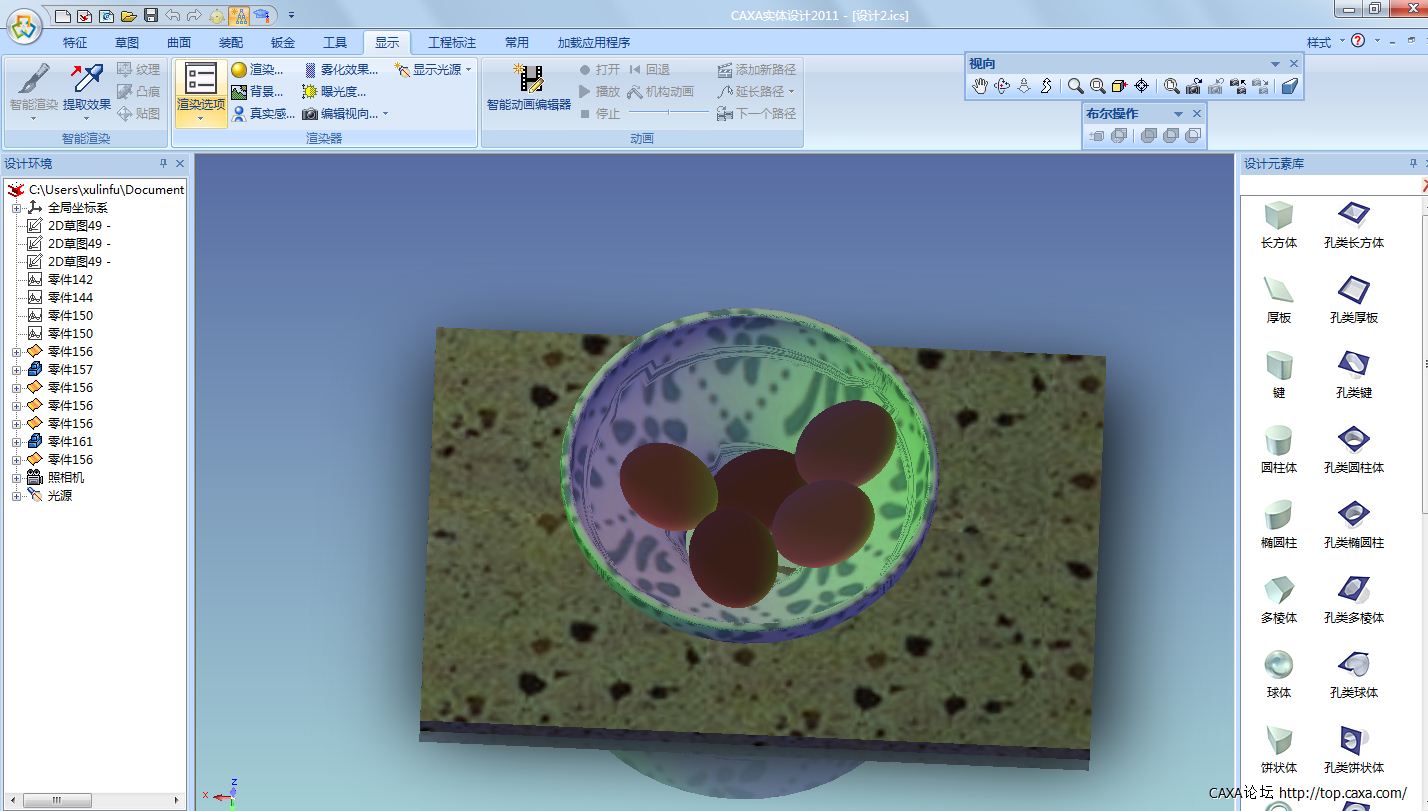Screen dimensions: 1428x811
Task: Pick the 球体 sphere shape from element library
Action: 1278,675
